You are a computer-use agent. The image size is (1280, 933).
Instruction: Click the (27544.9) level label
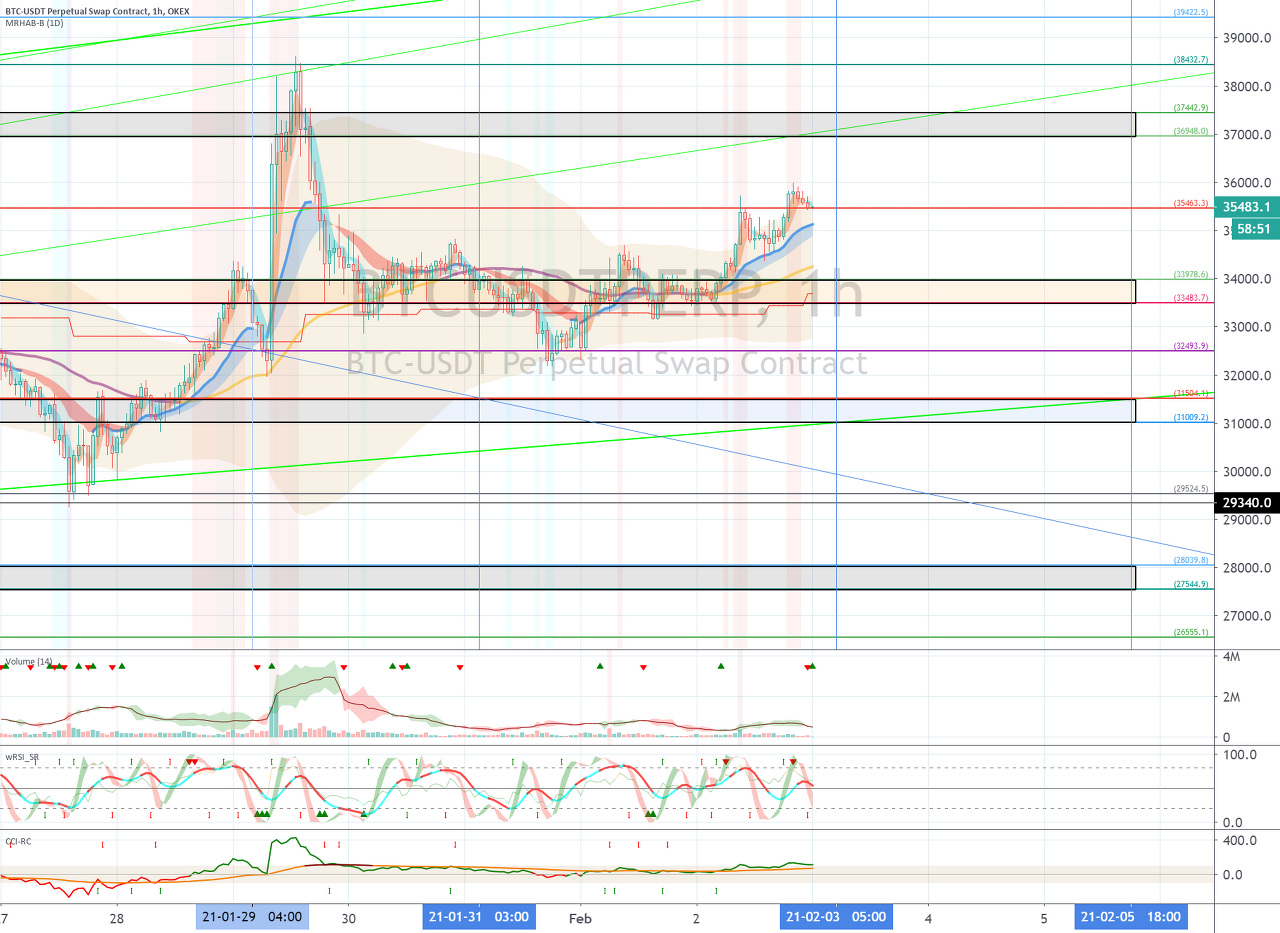[x=1190, y=584]
